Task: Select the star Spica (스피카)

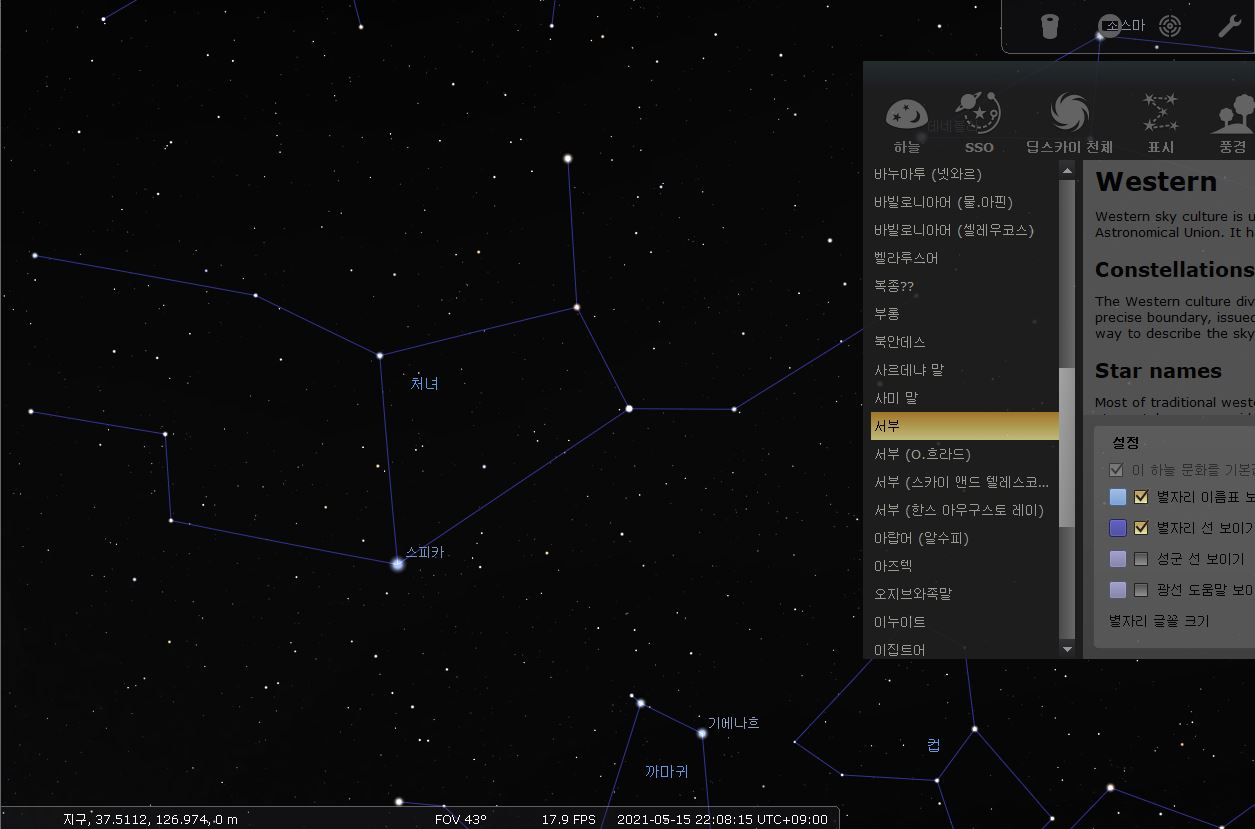Action: point(397,564)
